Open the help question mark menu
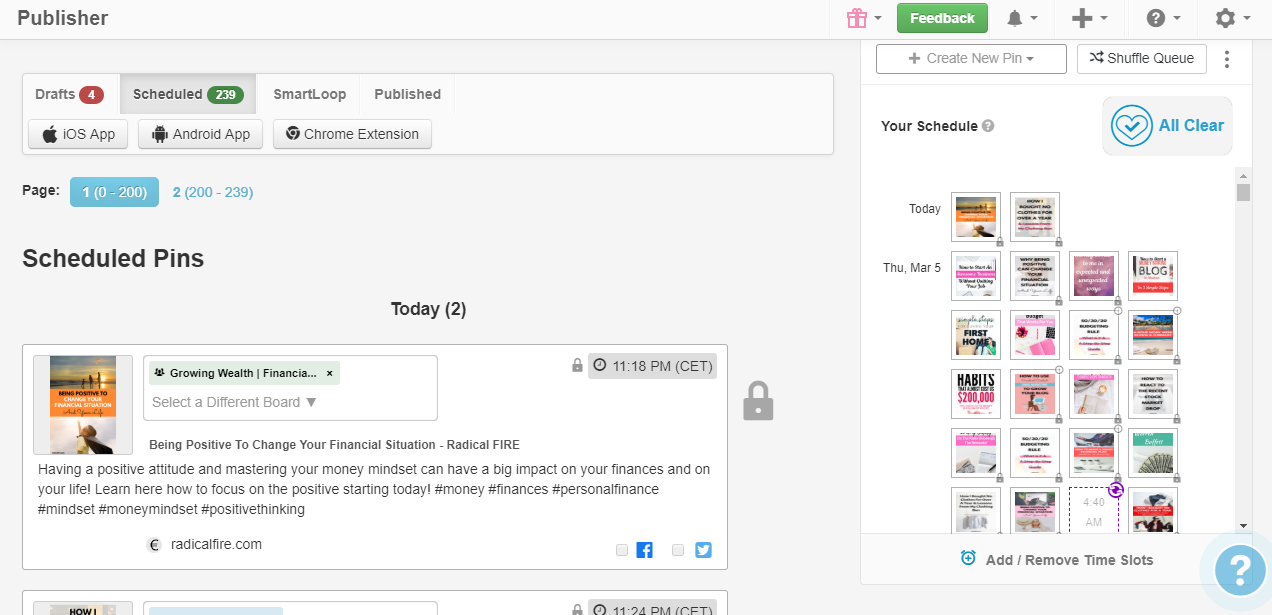 pos(1164,18)
